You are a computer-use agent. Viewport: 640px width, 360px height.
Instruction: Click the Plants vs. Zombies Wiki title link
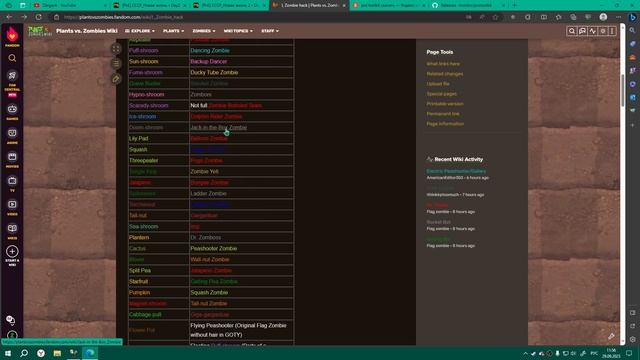tap(87, 31)
